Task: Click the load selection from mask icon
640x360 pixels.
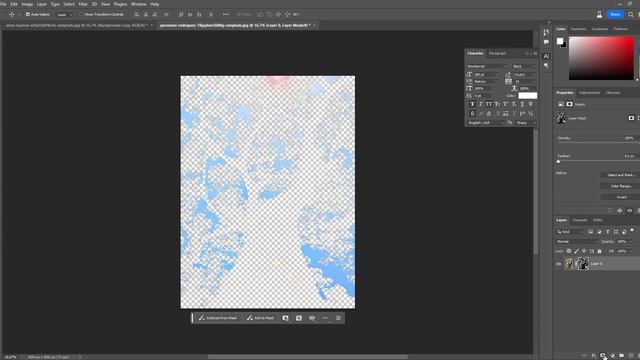Action: pyautogui.click(x=610, y=211)
